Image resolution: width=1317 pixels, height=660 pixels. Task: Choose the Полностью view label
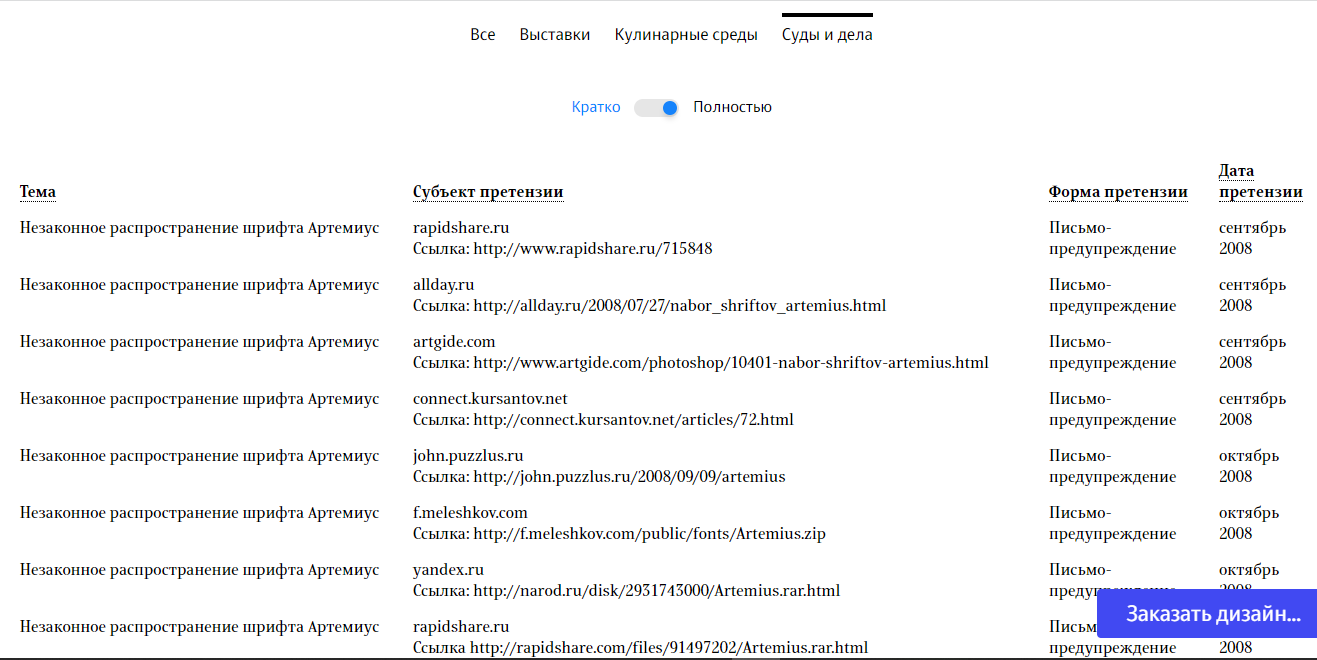tap(732, 107)
